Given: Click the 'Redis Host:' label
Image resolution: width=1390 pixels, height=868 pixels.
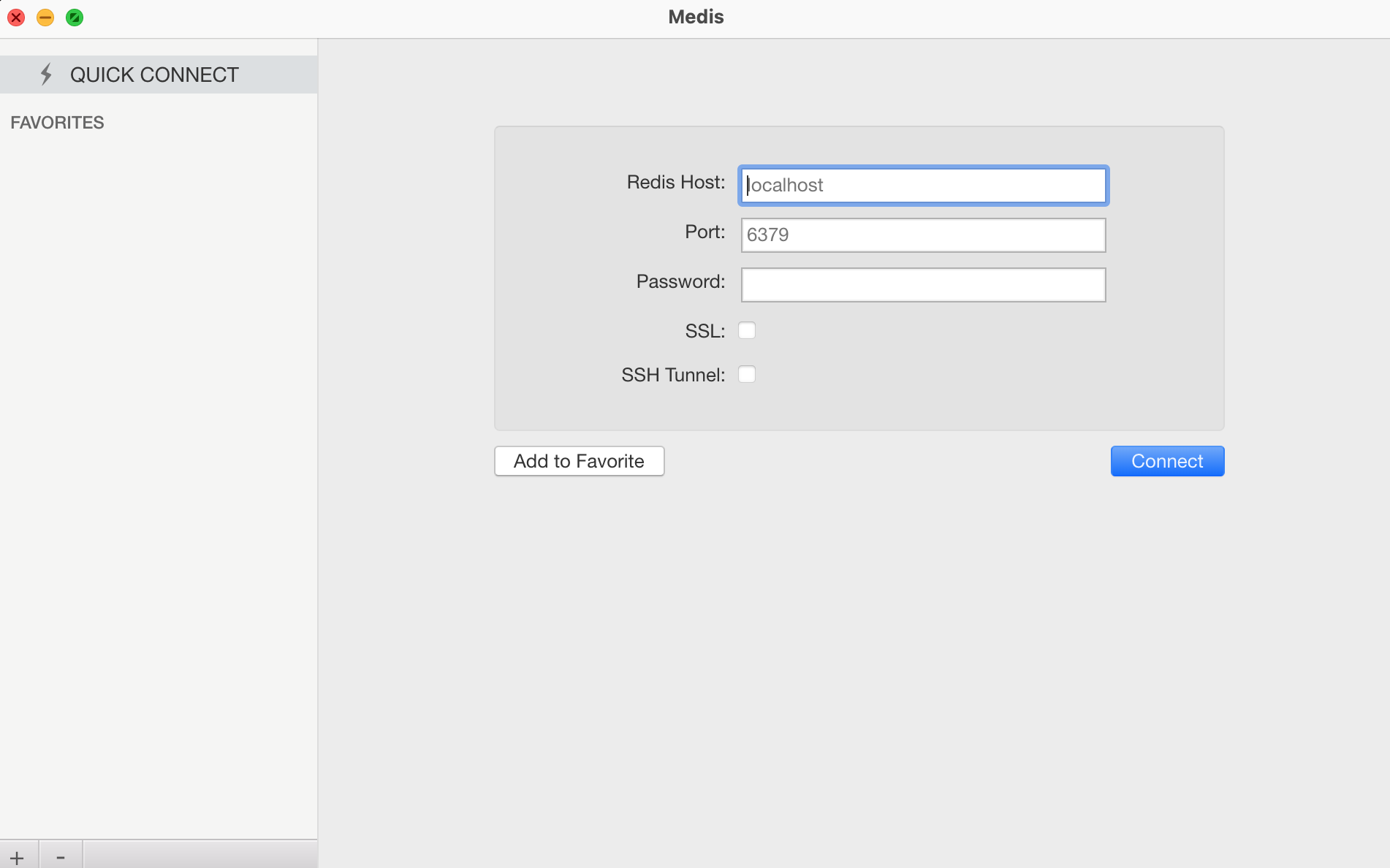Looking at the screenshot, I should coord(675,183).
